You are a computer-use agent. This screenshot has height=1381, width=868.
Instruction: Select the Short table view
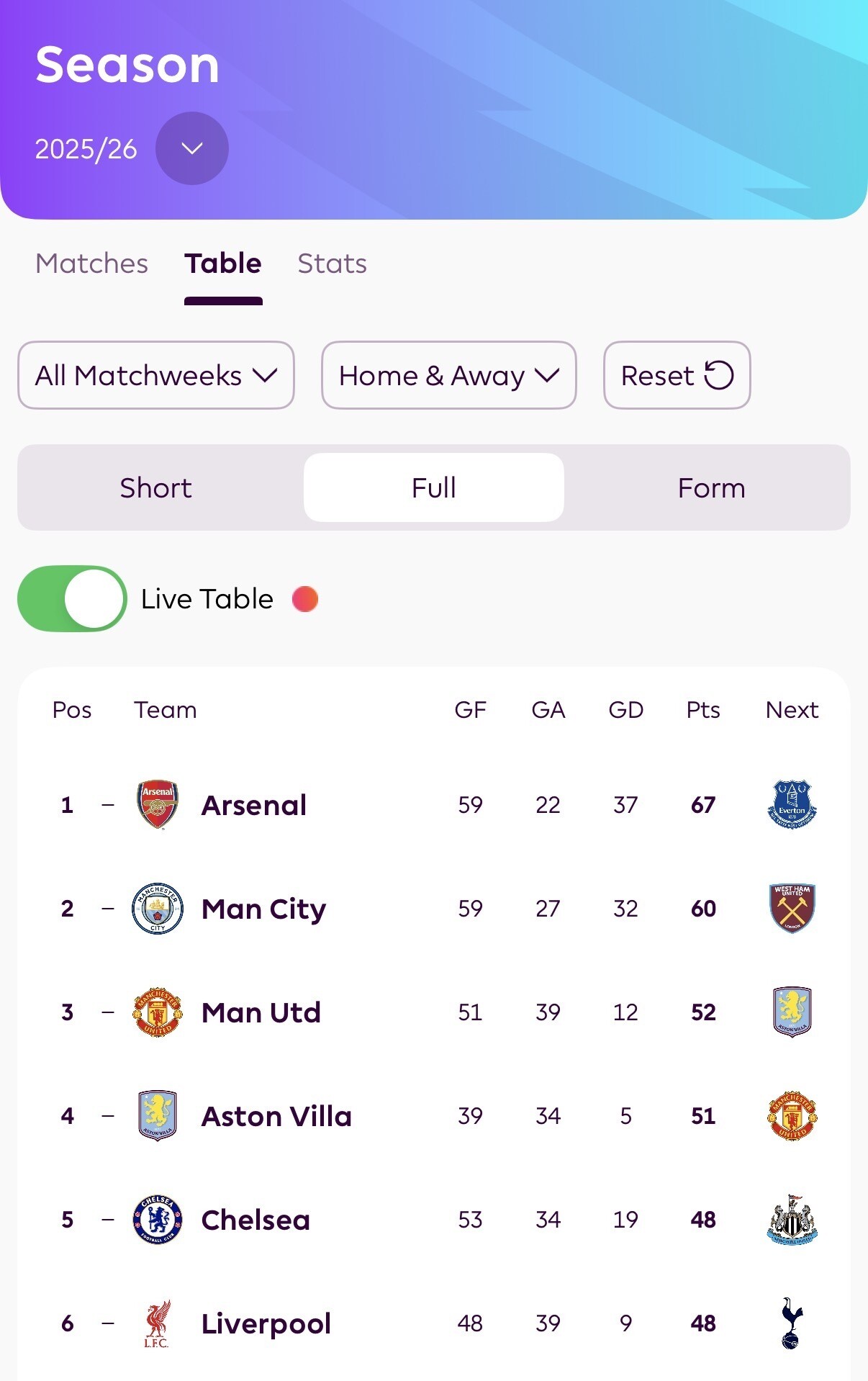(x=156, y=487)
